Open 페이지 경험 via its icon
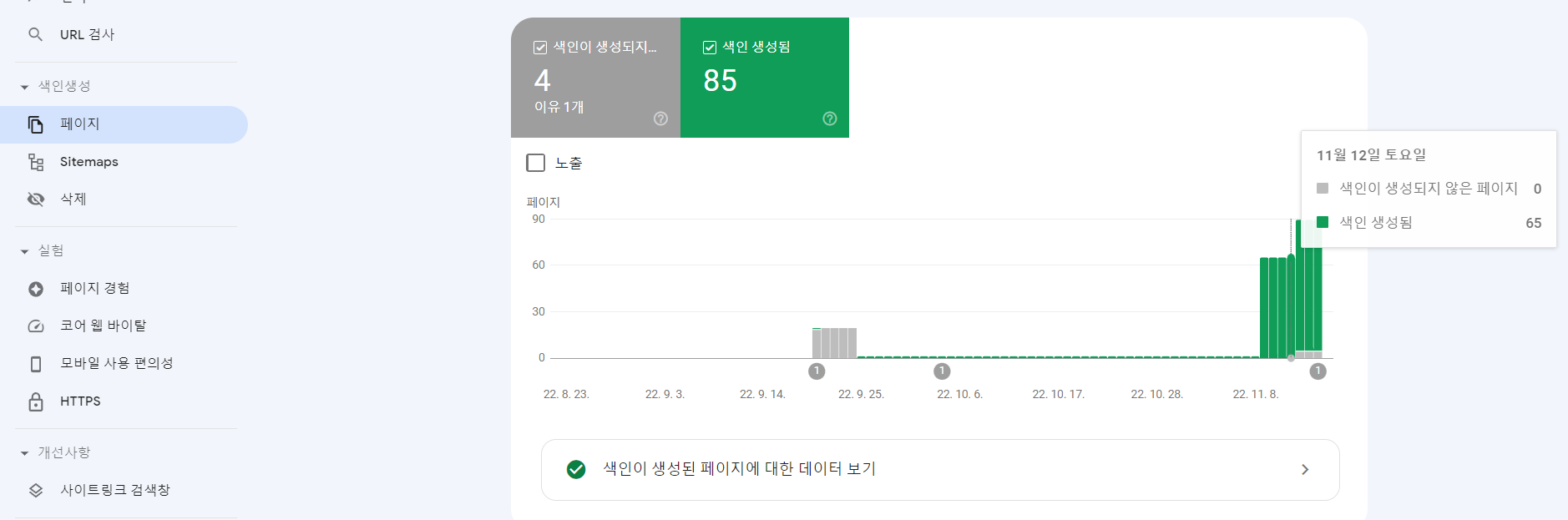 click(35, 288)
